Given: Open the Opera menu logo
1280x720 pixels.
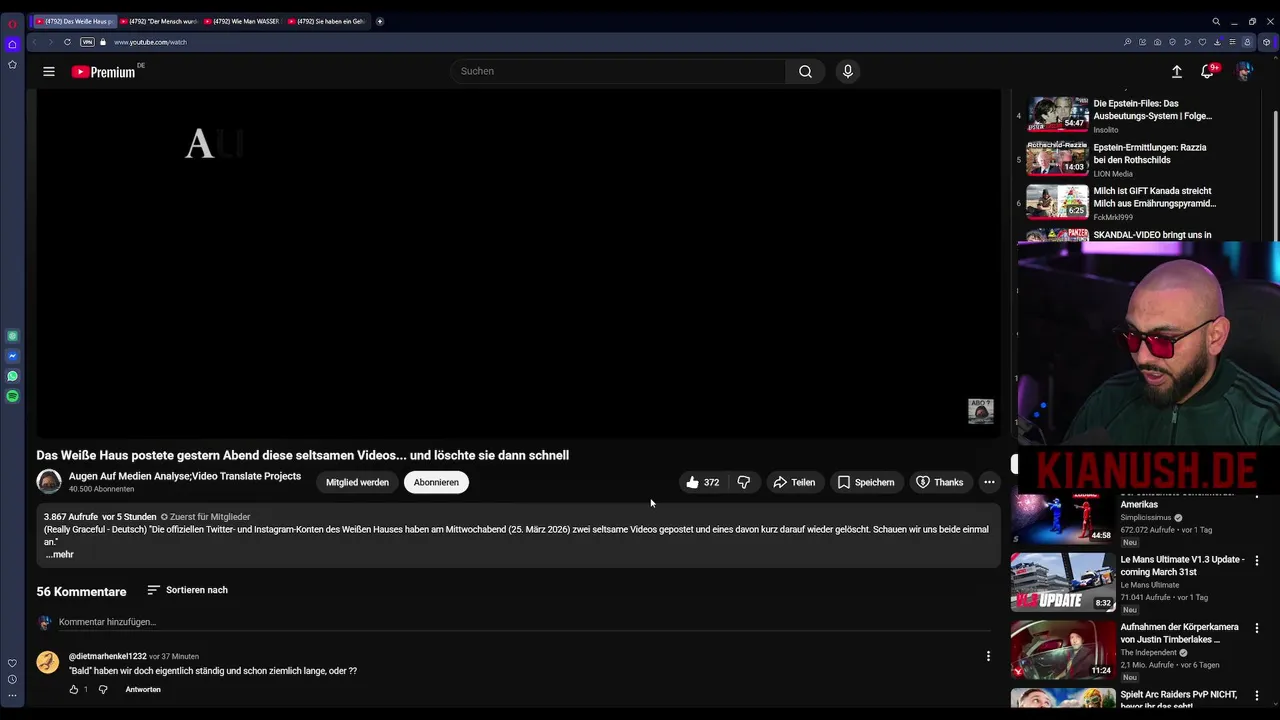Looking at the screenshot, I should click(x=12, y=23).
